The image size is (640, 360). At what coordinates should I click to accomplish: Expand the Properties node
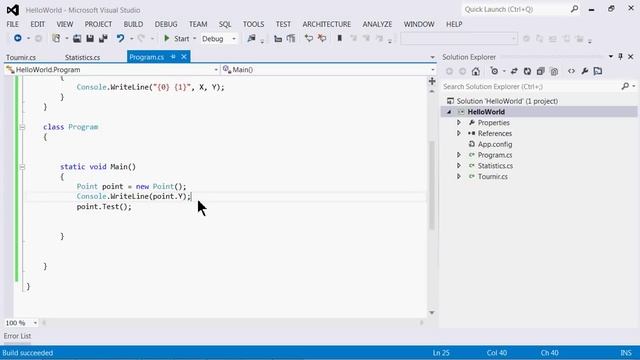pos(459,122)
